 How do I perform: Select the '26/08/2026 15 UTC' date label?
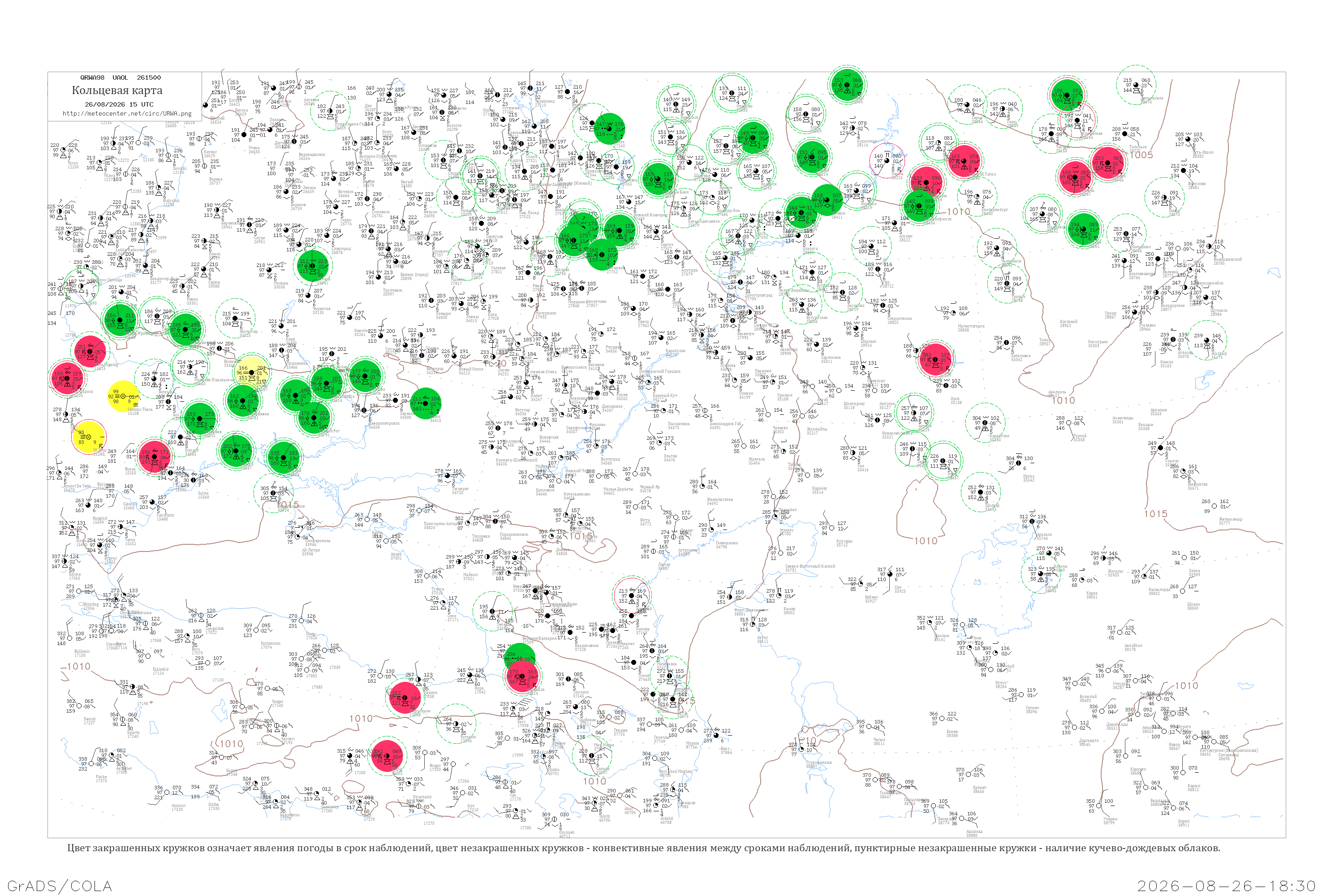click(x=119, y=104)
